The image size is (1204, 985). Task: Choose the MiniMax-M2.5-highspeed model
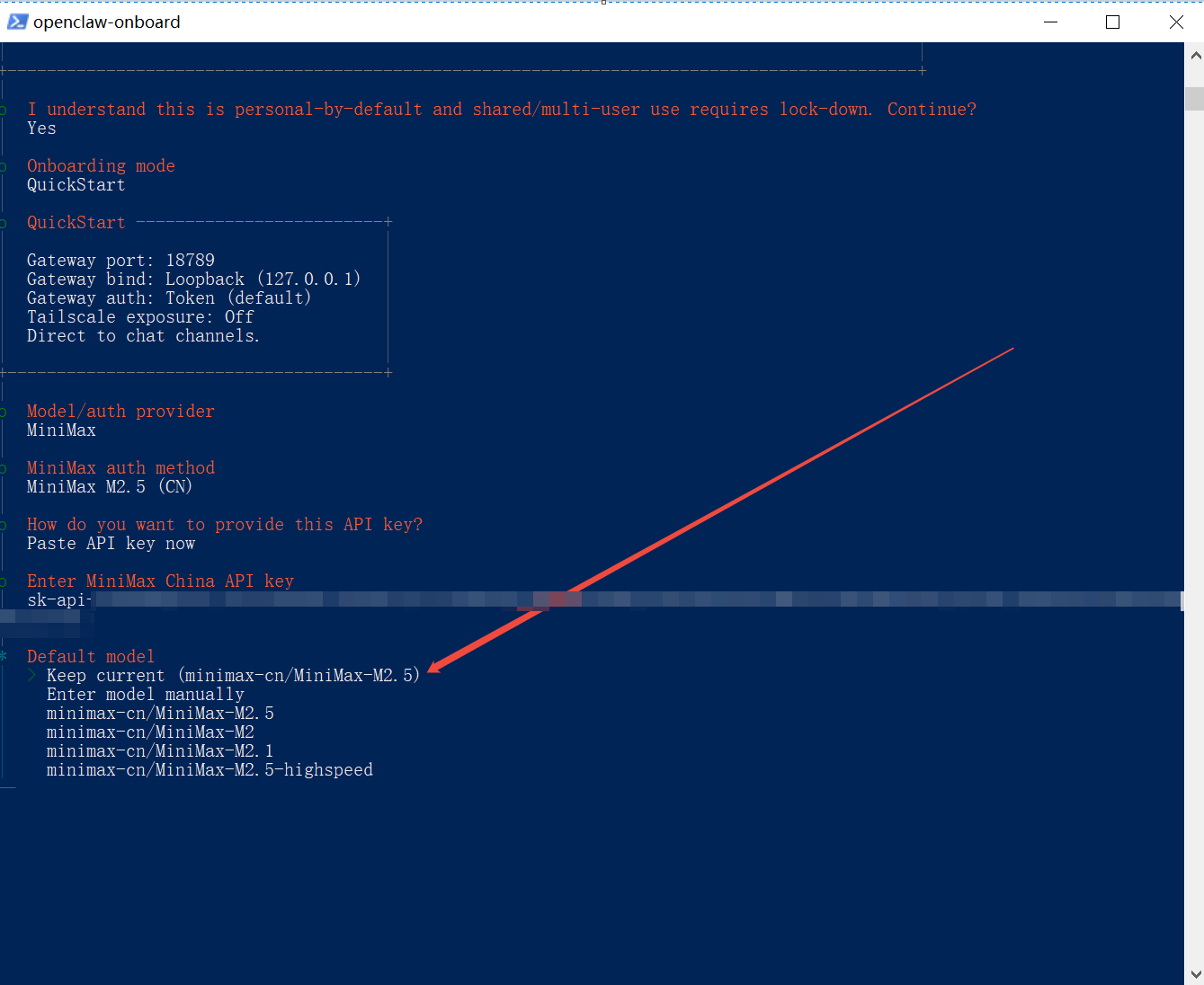coord(210,770)
